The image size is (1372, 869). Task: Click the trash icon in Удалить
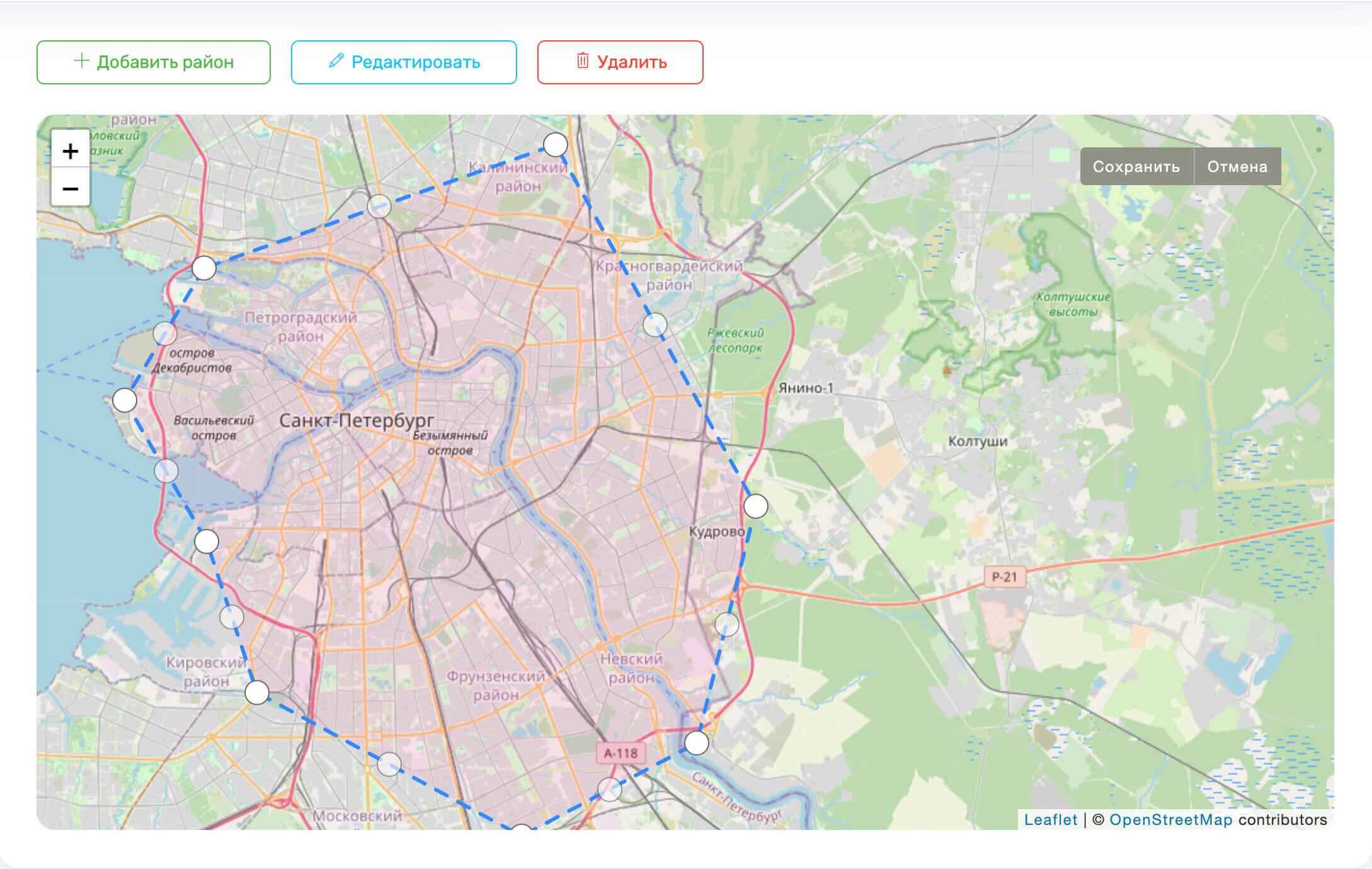point(583,61)
